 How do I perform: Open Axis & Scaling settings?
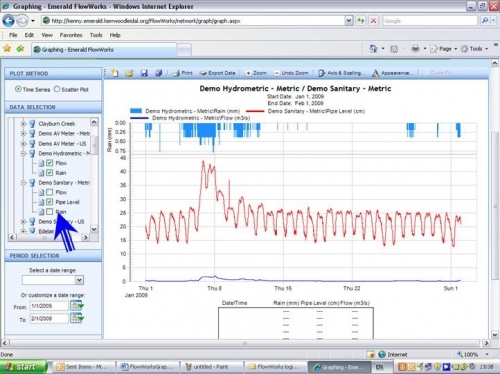click(340, 73)
